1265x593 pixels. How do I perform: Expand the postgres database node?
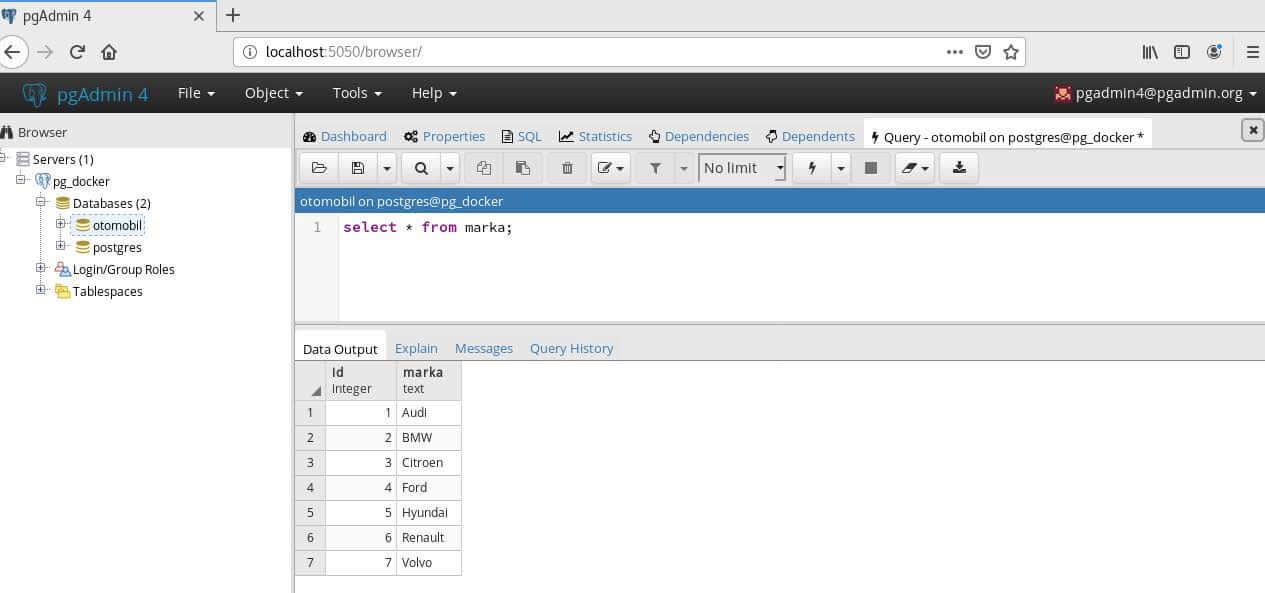61,246
